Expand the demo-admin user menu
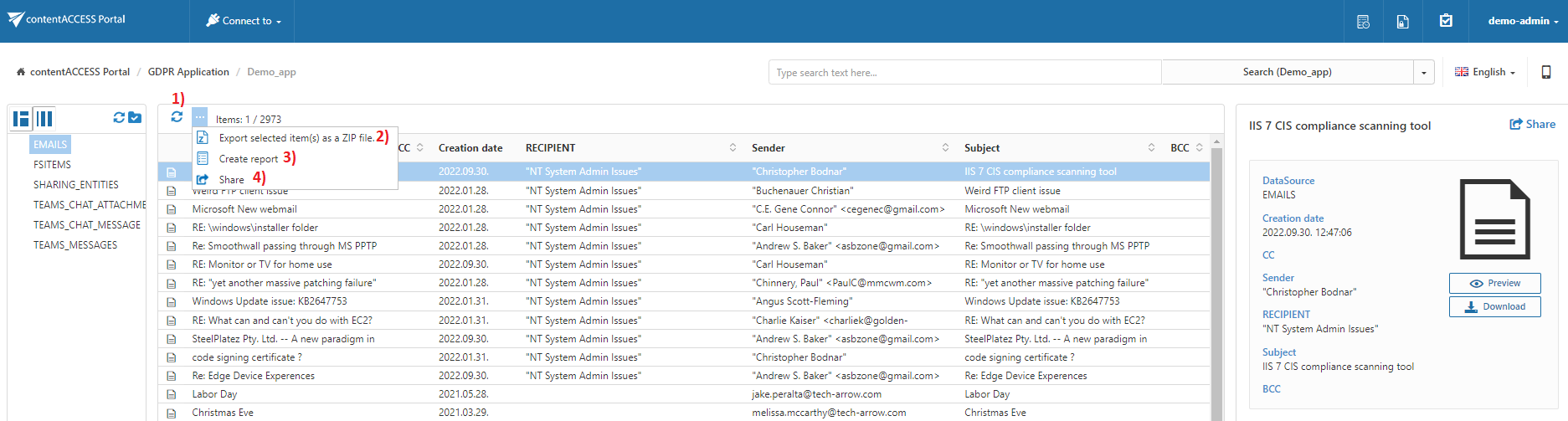This screenshot has height=421, width=1568. 1523,21
